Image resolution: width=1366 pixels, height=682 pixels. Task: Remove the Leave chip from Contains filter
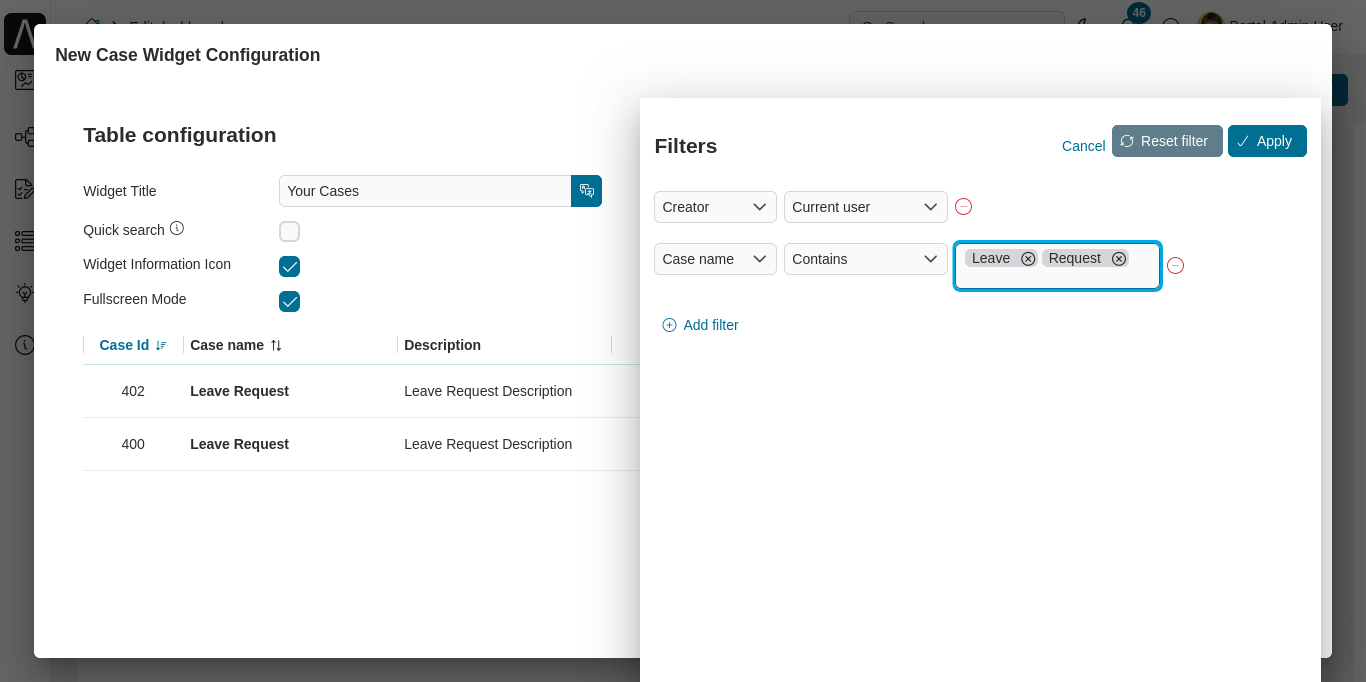click(1028, 258)
